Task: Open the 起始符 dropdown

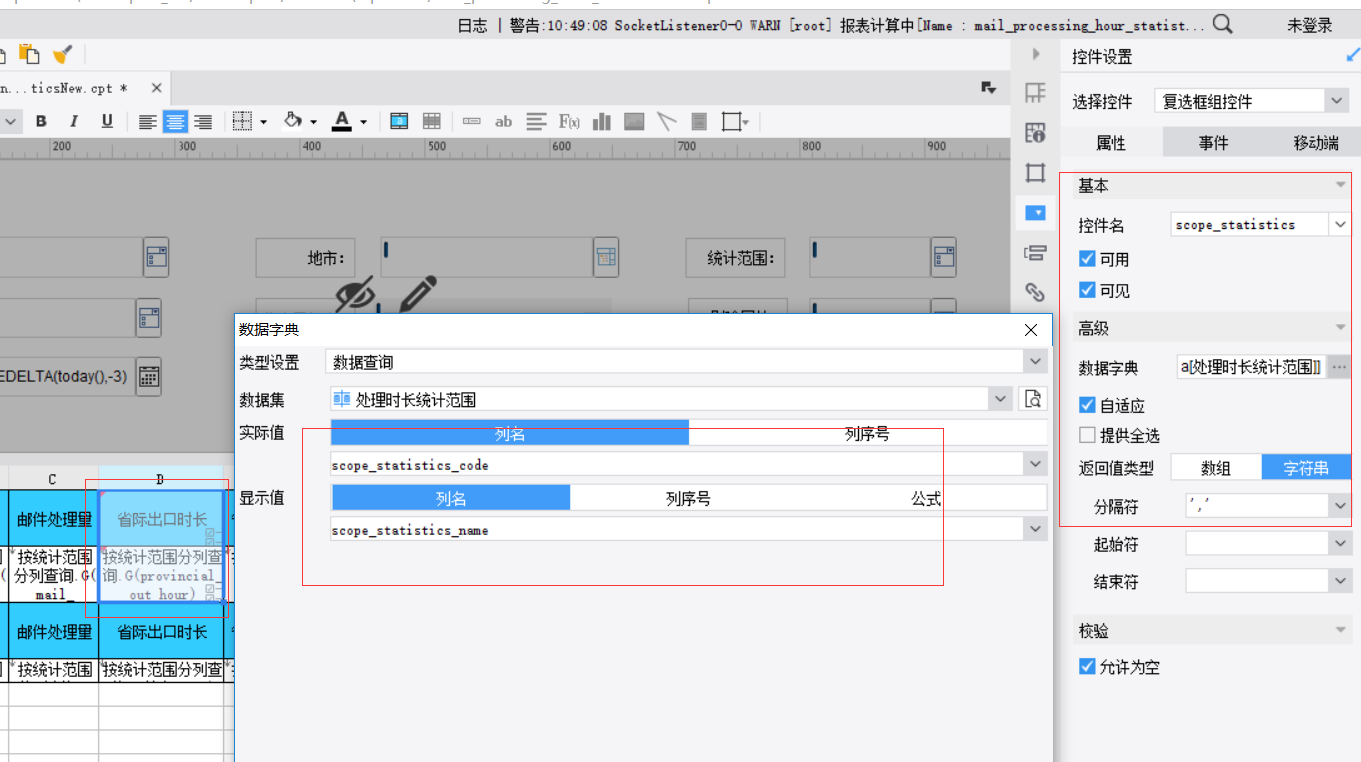Action: pos(1340,544)
